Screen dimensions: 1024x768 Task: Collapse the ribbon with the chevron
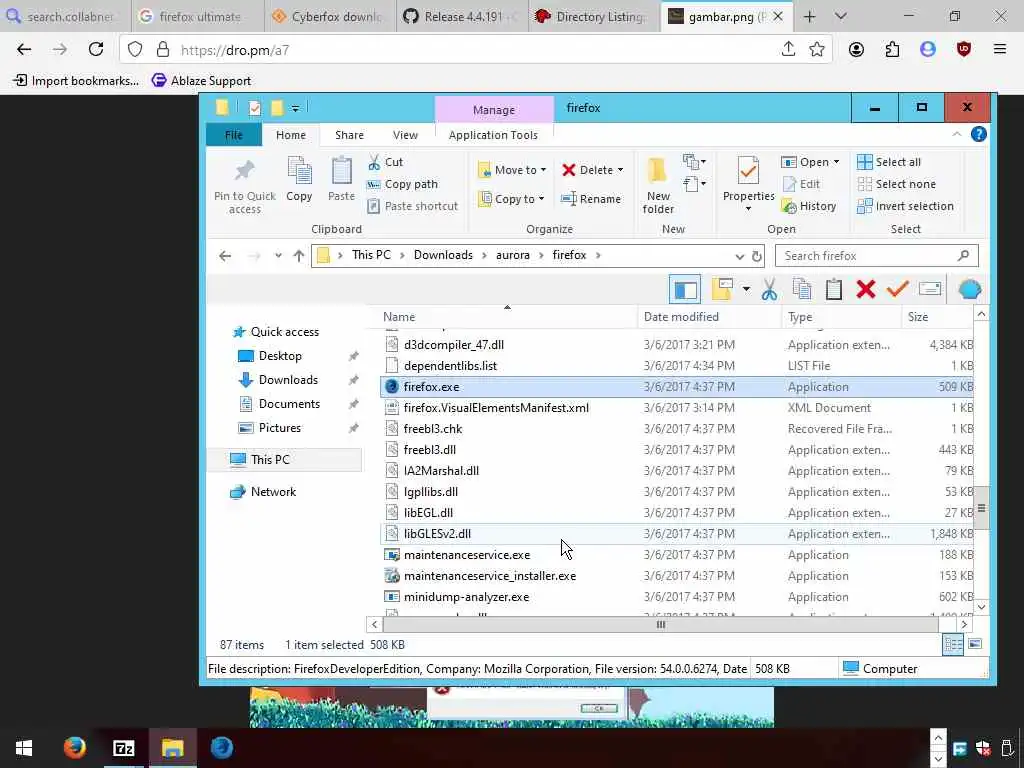pos(957,135)
